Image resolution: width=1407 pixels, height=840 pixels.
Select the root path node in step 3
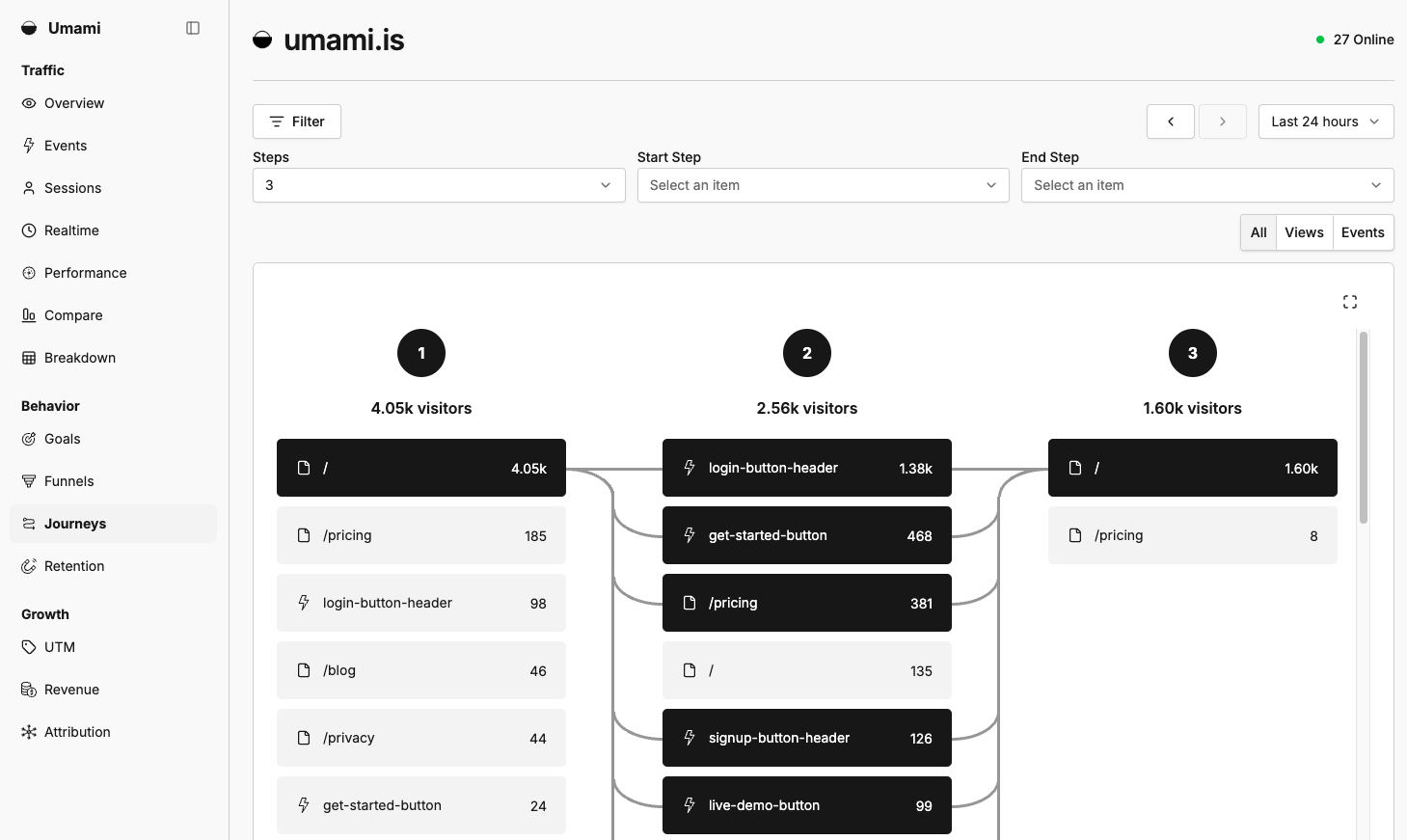coord(1193,468)
